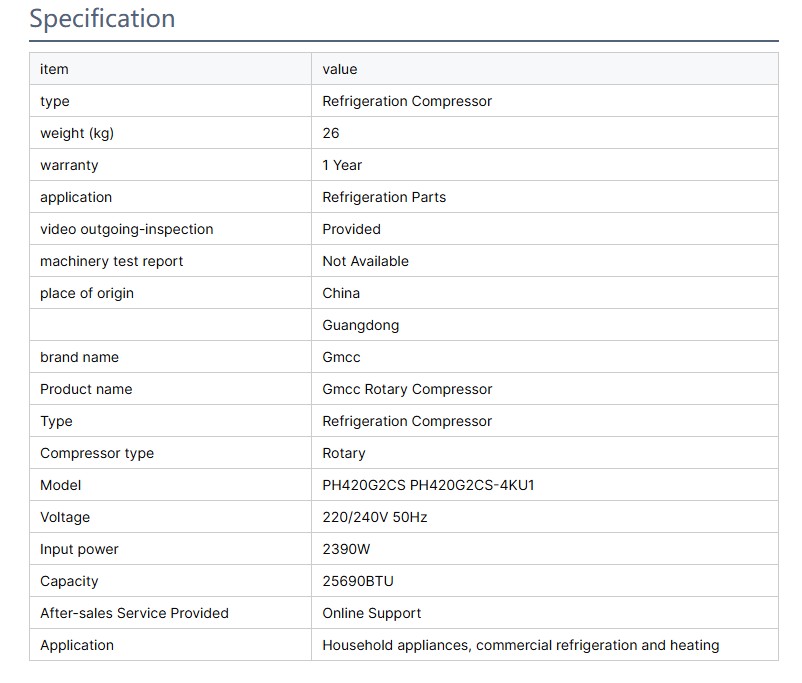
Task: Click the 'Gmcc' brand name value
Action: pyautogui.click(x=341, y=357)
